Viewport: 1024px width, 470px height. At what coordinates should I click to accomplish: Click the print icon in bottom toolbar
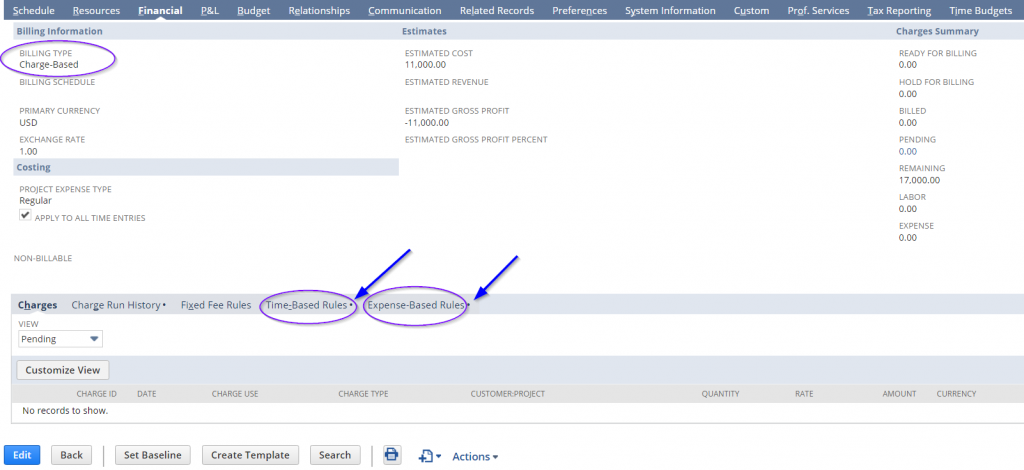[392, 455]
